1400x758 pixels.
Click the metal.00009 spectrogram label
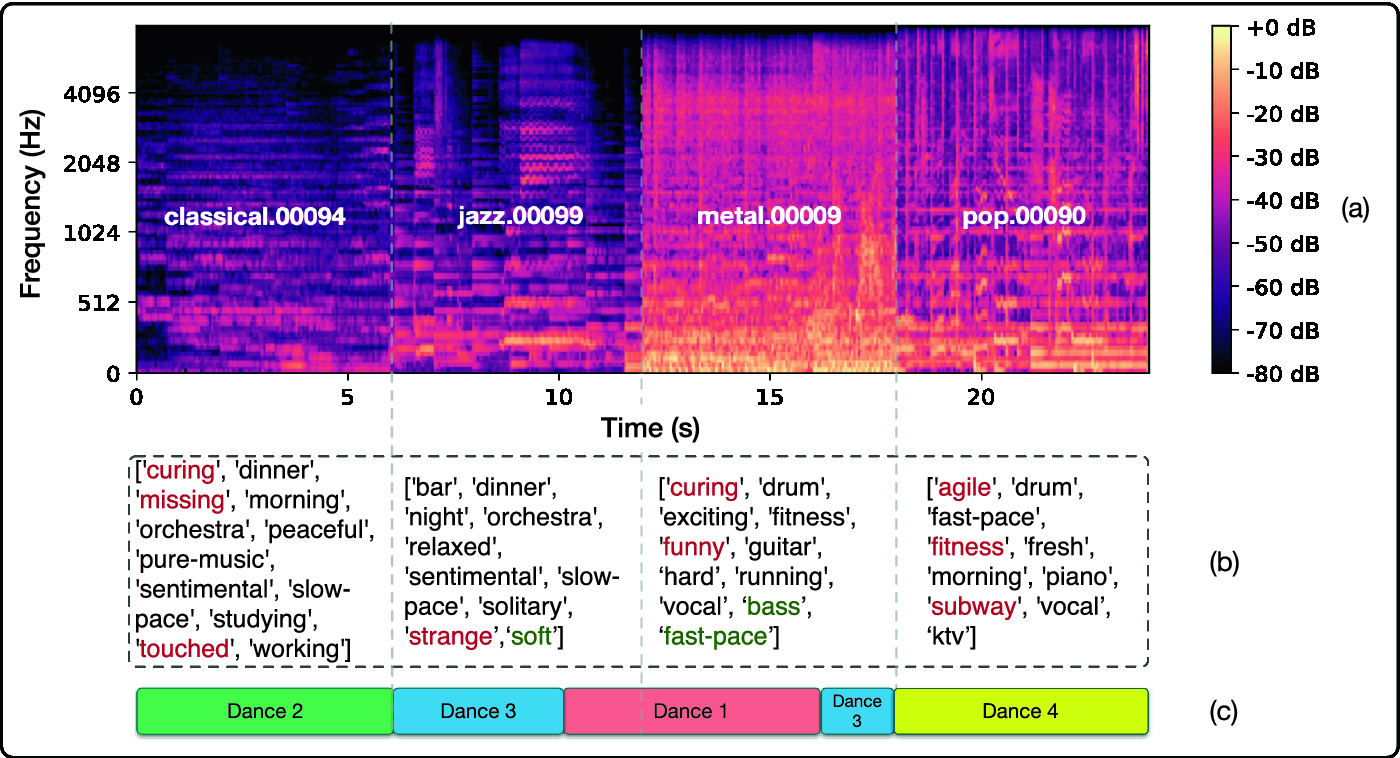coord(768,216)
